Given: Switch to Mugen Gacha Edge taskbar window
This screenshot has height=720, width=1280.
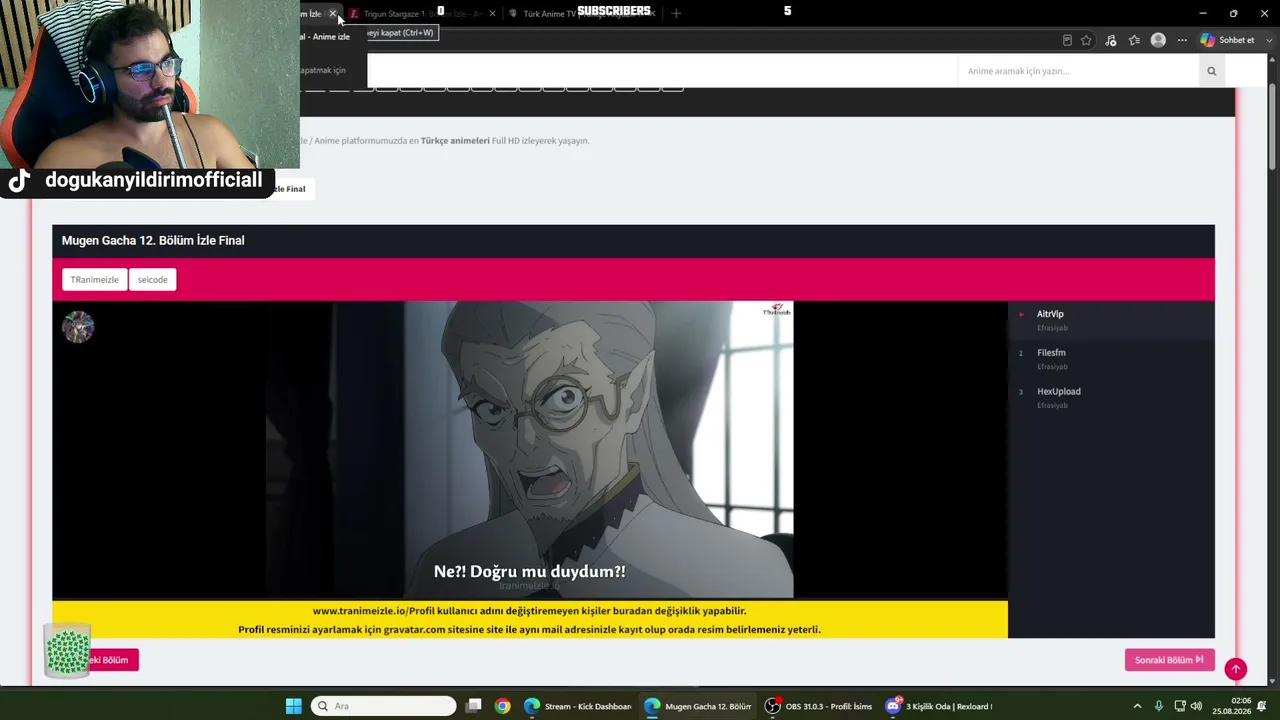Looking at the screenshot, I should pyautogui.click(x=698, y=706).
